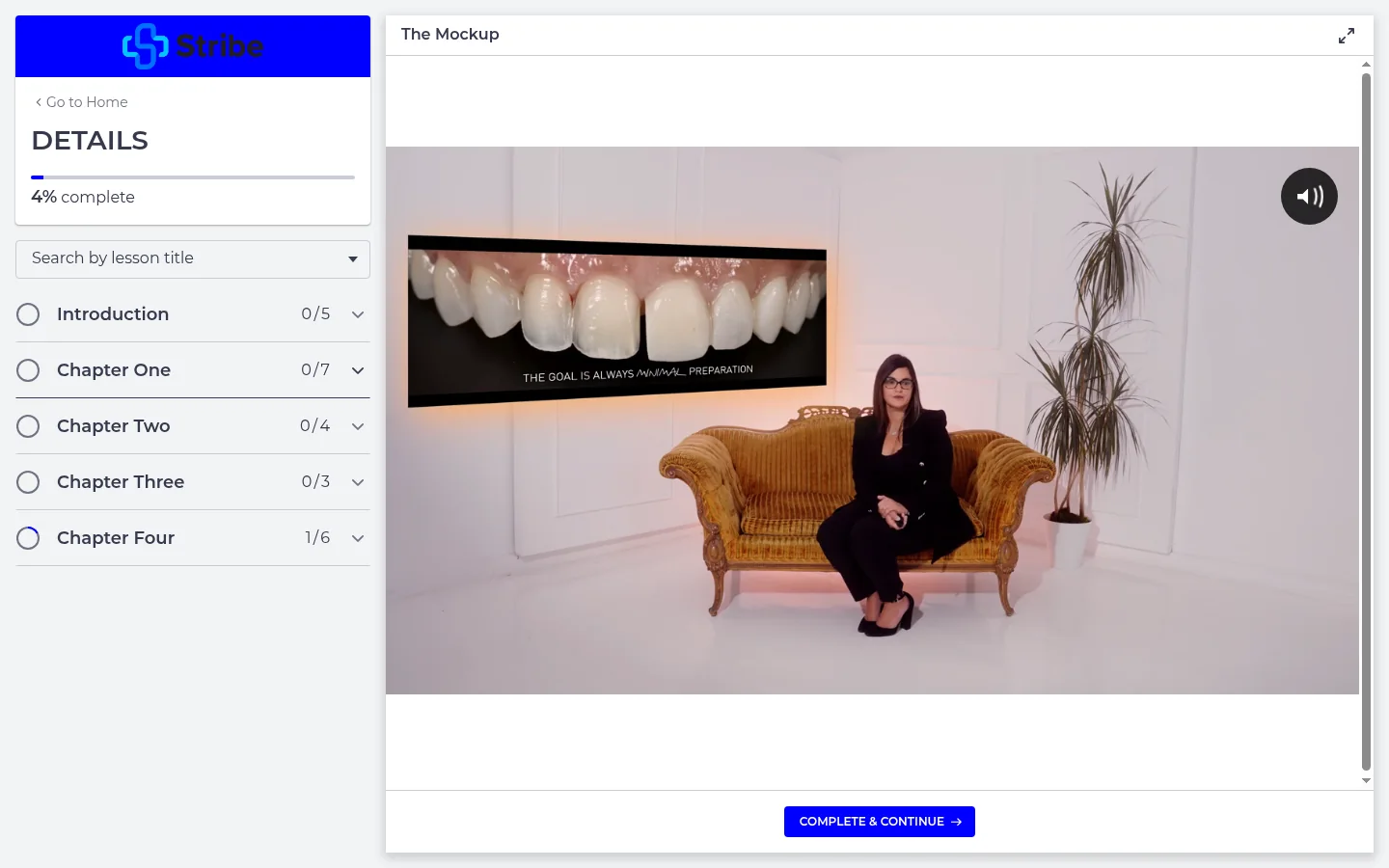Click the Stribe logo in header
The width and height of the screenshot is (1389, 868).
(x=193, y=45)
